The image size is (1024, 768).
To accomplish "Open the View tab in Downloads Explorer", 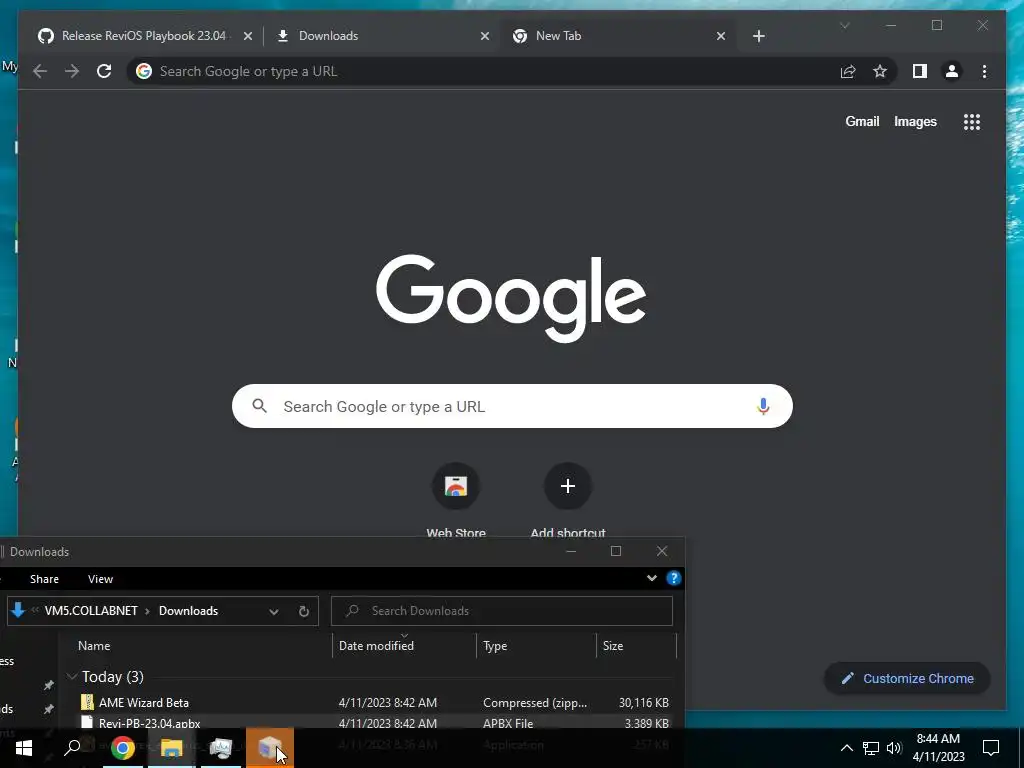I will (x=101, y=579).
